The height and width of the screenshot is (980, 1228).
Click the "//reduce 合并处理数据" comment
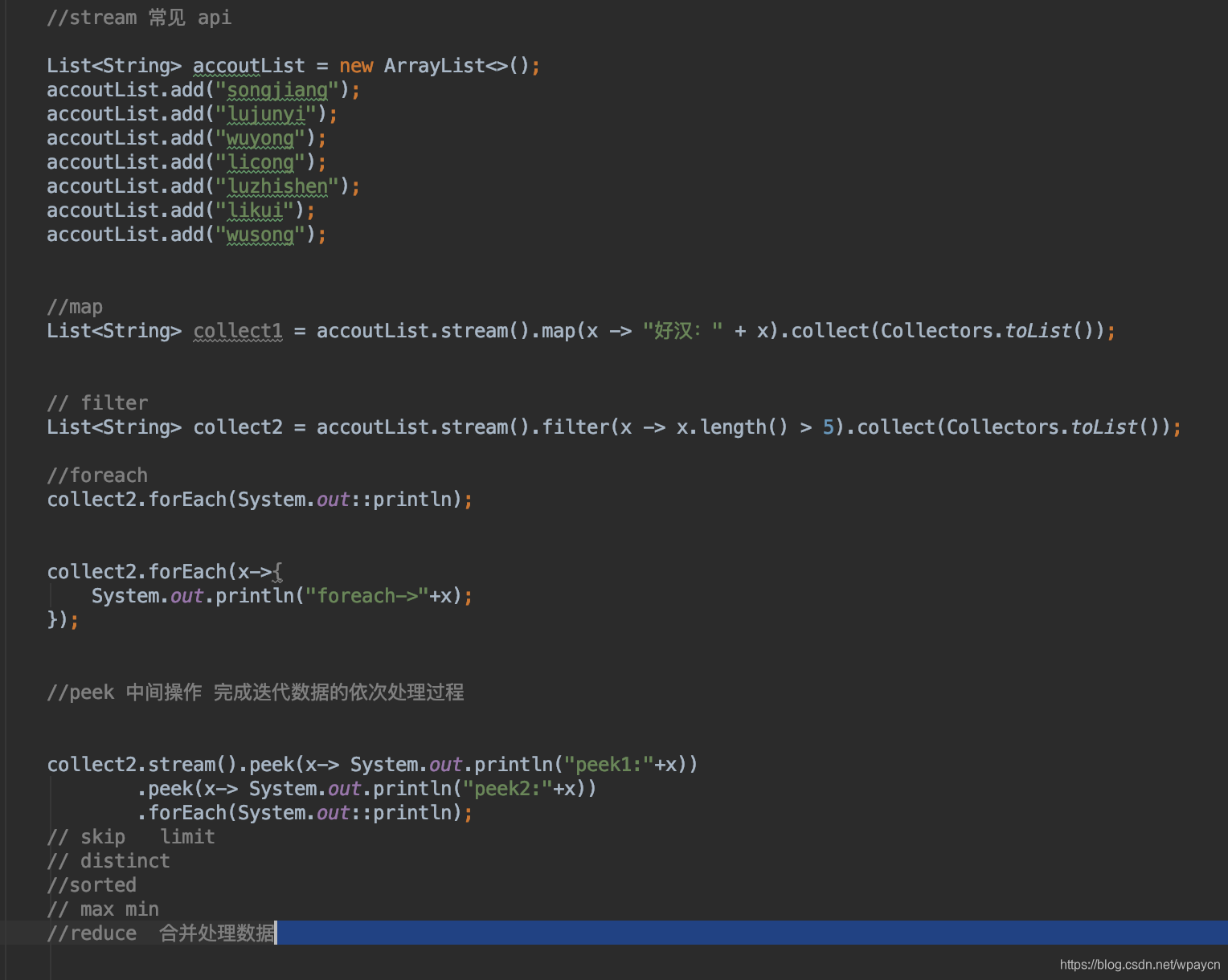point(161,933)
